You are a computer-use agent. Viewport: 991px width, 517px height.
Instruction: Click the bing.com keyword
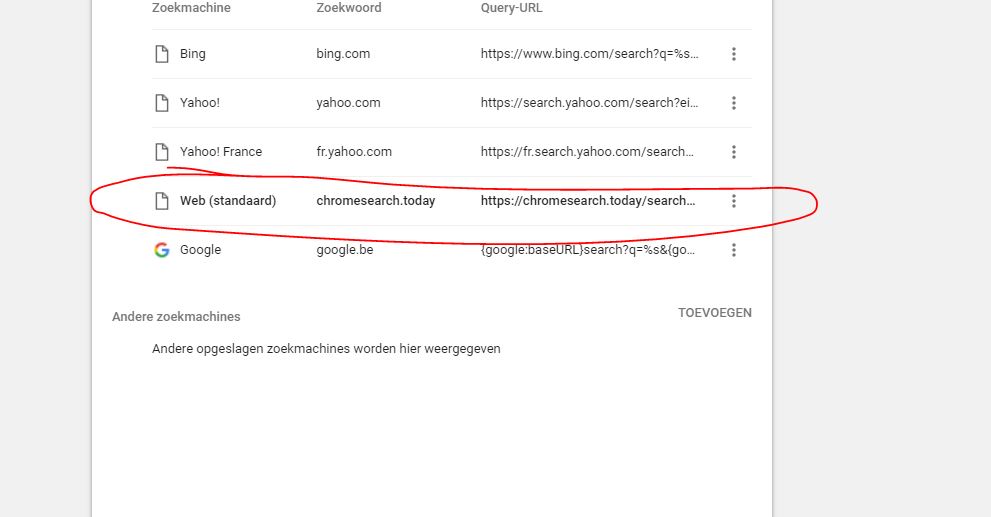click(x=343, y=54)
